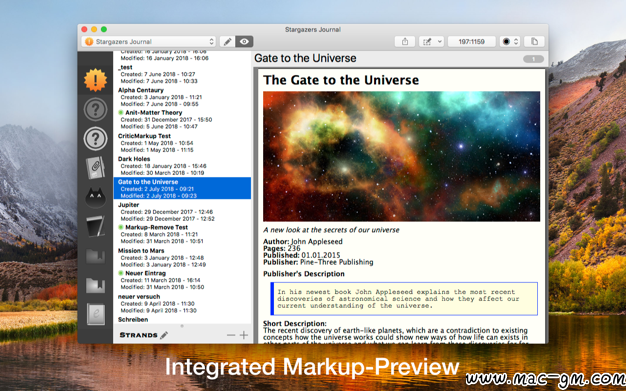Image resolution: width=626 pixels, height=391 pixels.
Task: Open the markup format dropdown
Action: pyautogui.click(x=431, y=42)
